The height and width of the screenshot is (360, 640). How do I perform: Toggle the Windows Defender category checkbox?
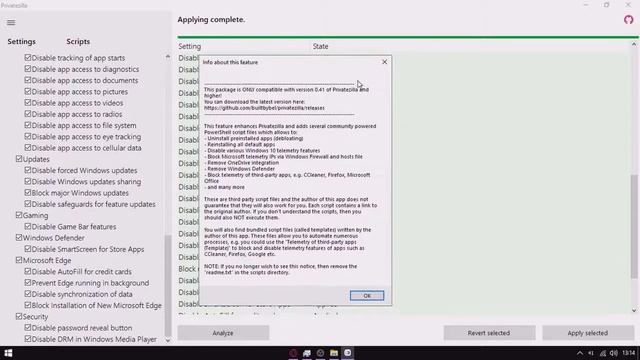point(19,237)
